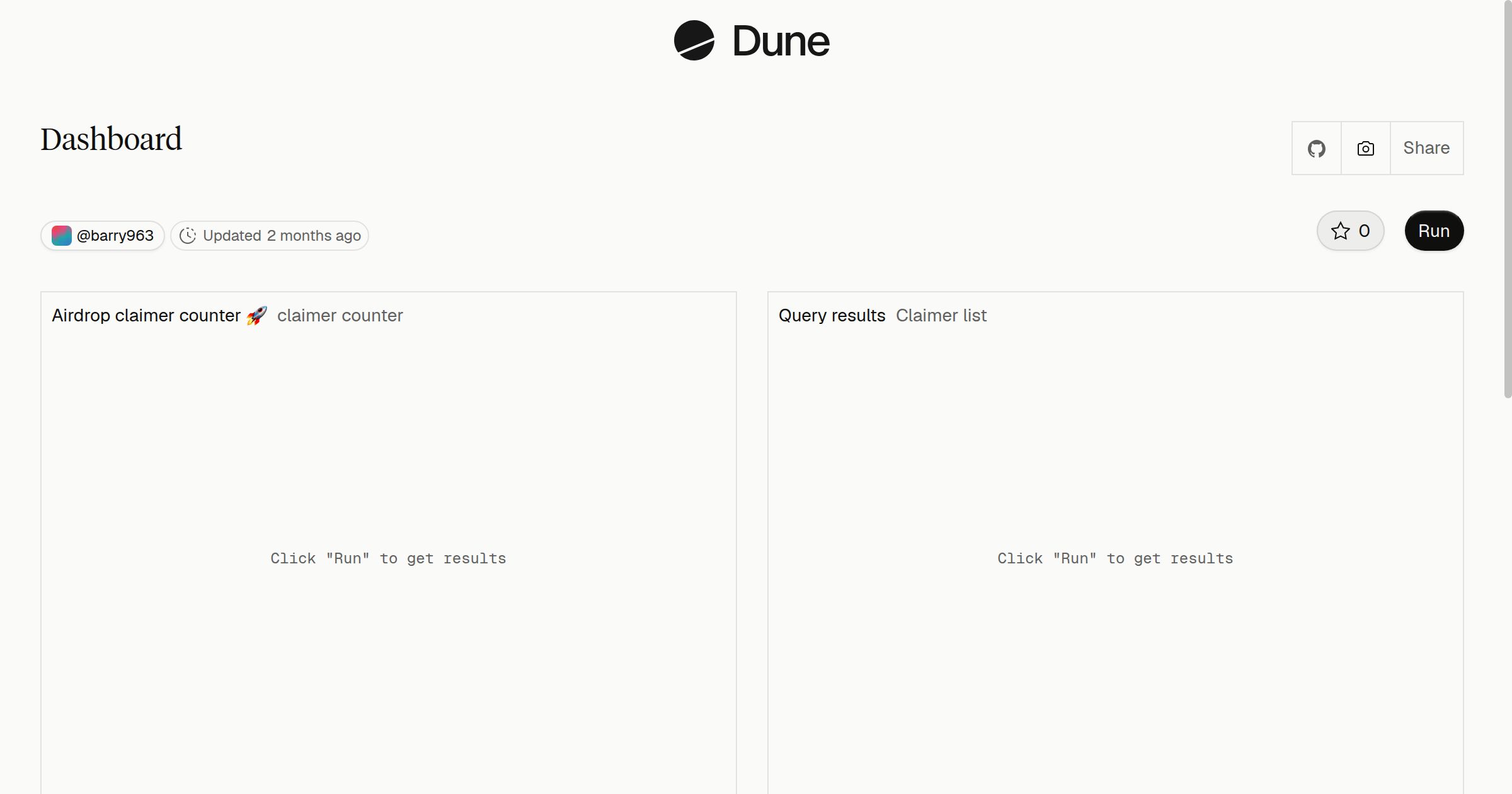
Task: Click the Dune logo icon
Action: point(694,40)
